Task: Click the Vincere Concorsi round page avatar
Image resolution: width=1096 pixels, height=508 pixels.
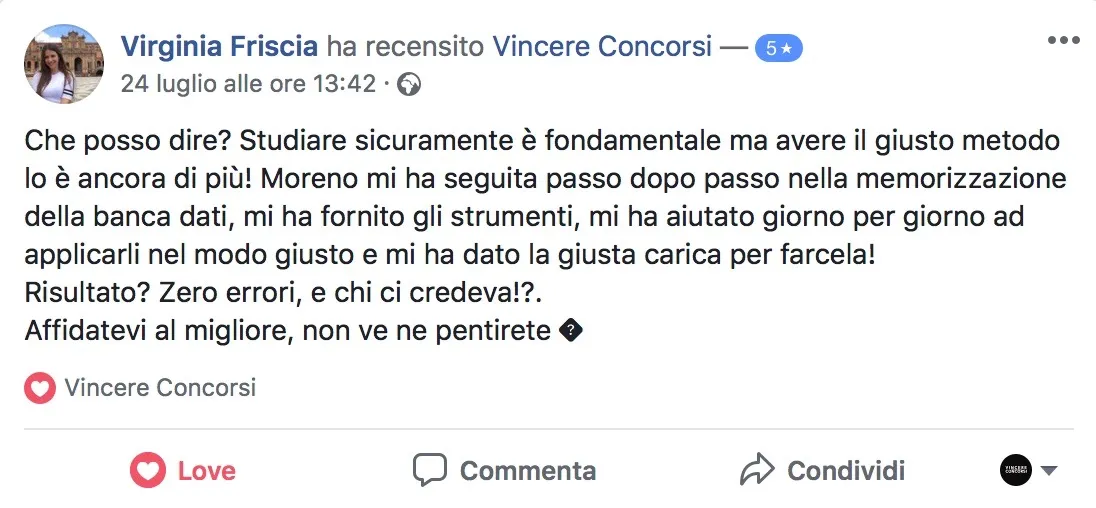Action: pyautogui.click(x=1015, y=470)
